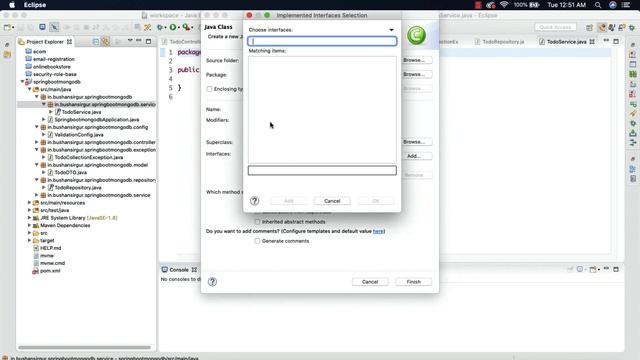Click help icon in New Java Class dialog
Viewport: 640px width, 360px height.
coord(212,282)
